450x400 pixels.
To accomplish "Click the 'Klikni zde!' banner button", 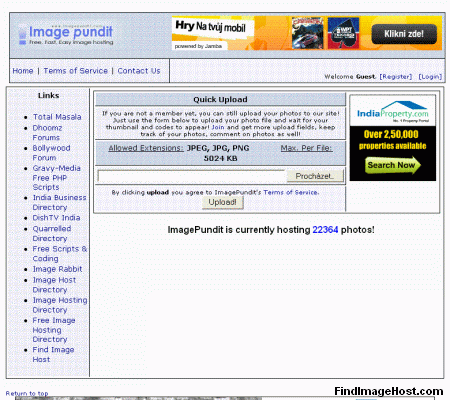I will 404,34.
